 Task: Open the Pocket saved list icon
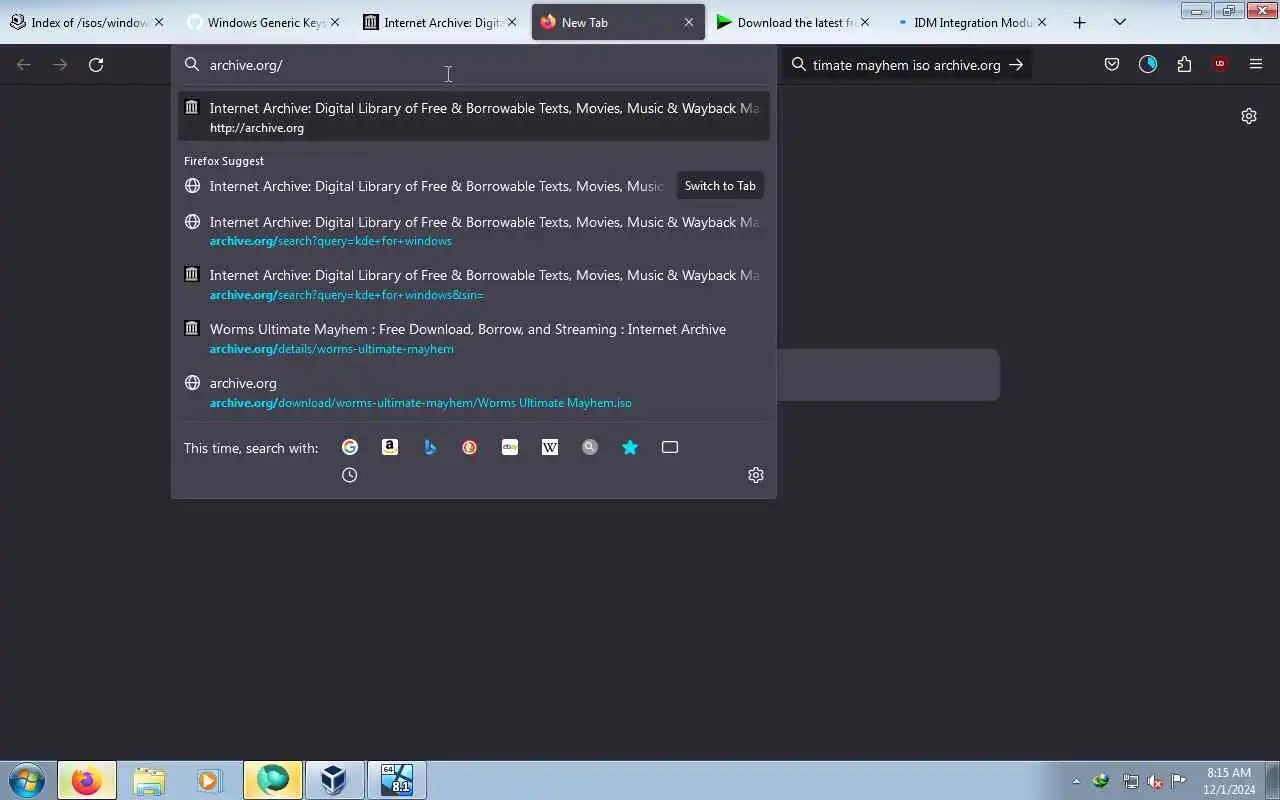click(1112, 64)
